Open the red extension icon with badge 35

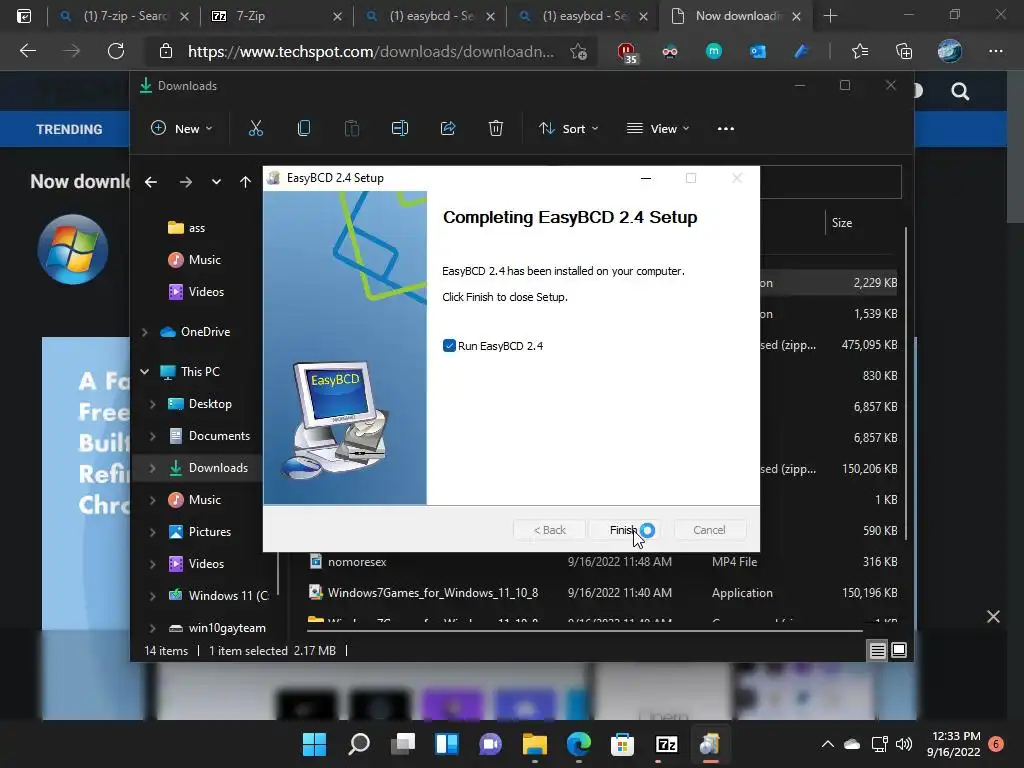pyautogui.click(x=626, y=52)
